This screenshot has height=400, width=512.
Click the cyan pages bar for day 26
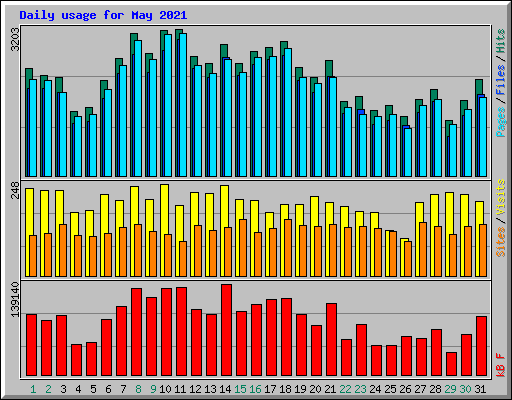click(408, 152)
